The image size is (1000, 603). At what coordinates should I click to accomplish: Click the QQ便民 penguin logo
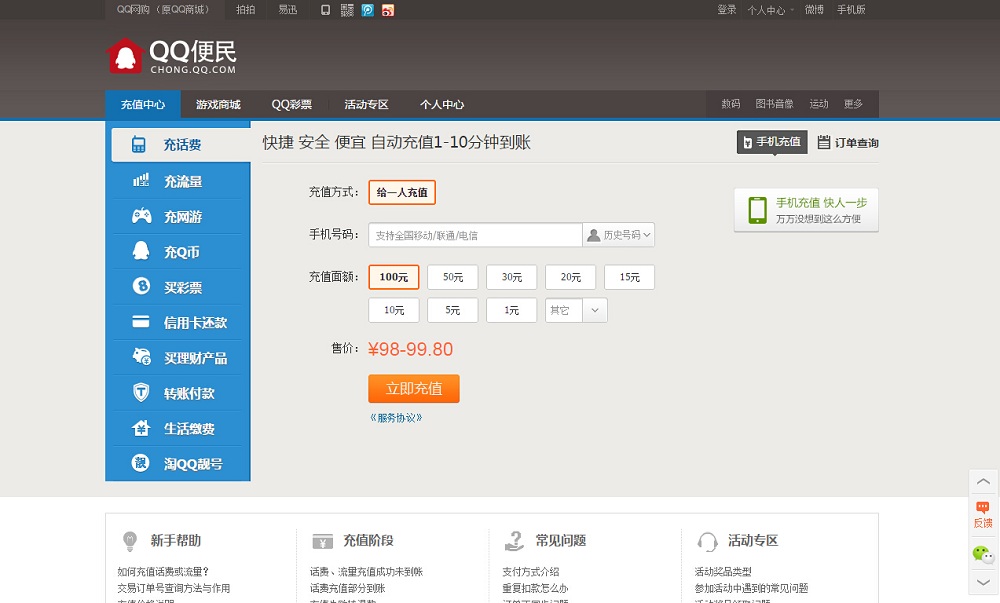click(125, 57)
